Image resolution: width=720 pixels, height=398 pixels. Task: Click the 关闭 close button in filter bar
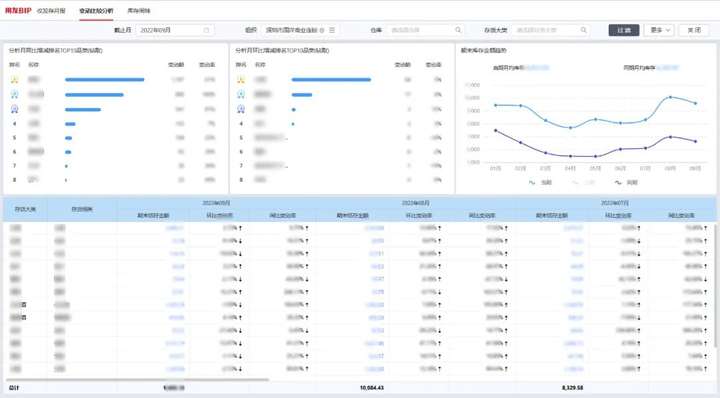(694, 30)
